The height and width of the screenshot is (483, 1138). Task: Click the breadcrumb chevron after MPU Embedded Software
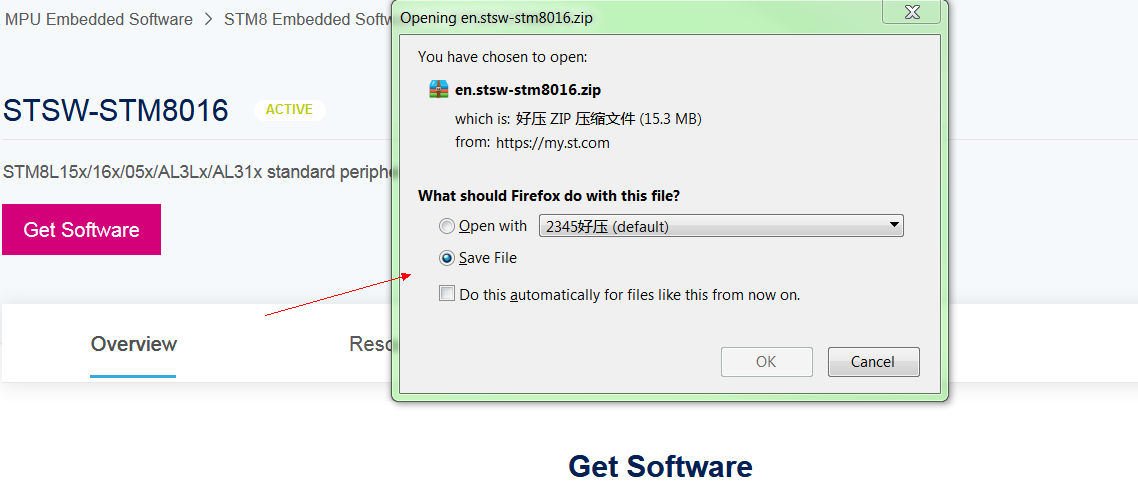tap(209, 19)
